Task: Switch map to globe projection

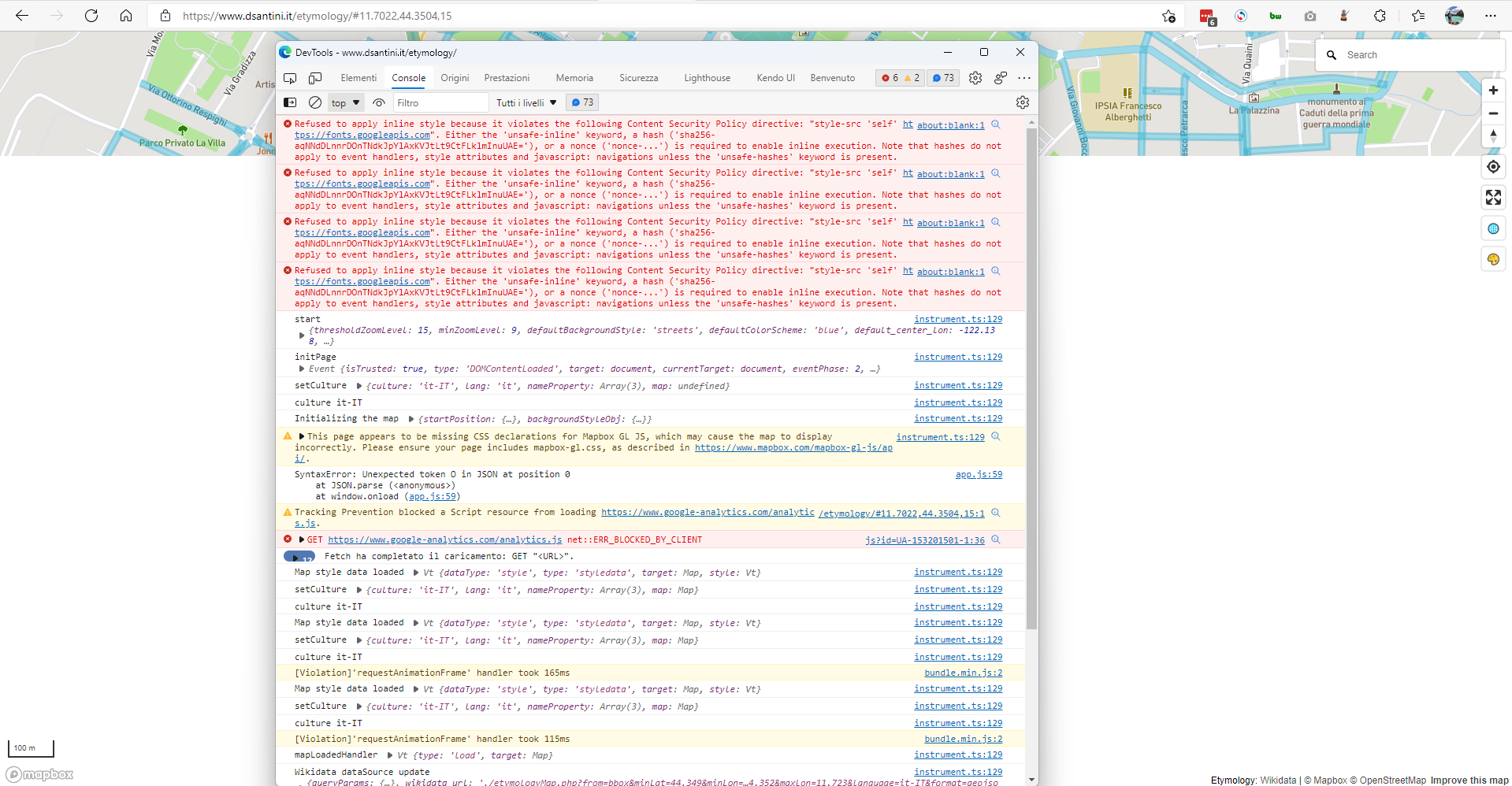Action: coord(1492,228)
